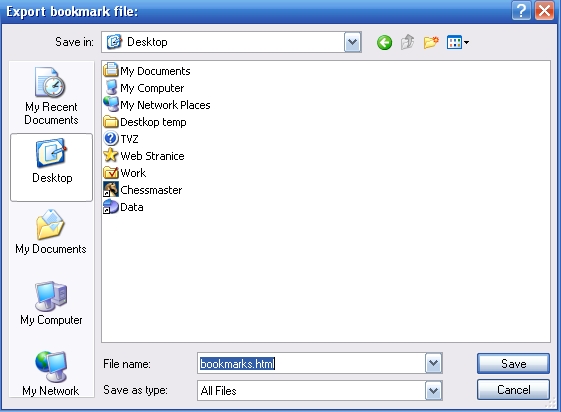Screen dimensions: 561x412
Task: Select the Work folder
Action: point(125,173)
